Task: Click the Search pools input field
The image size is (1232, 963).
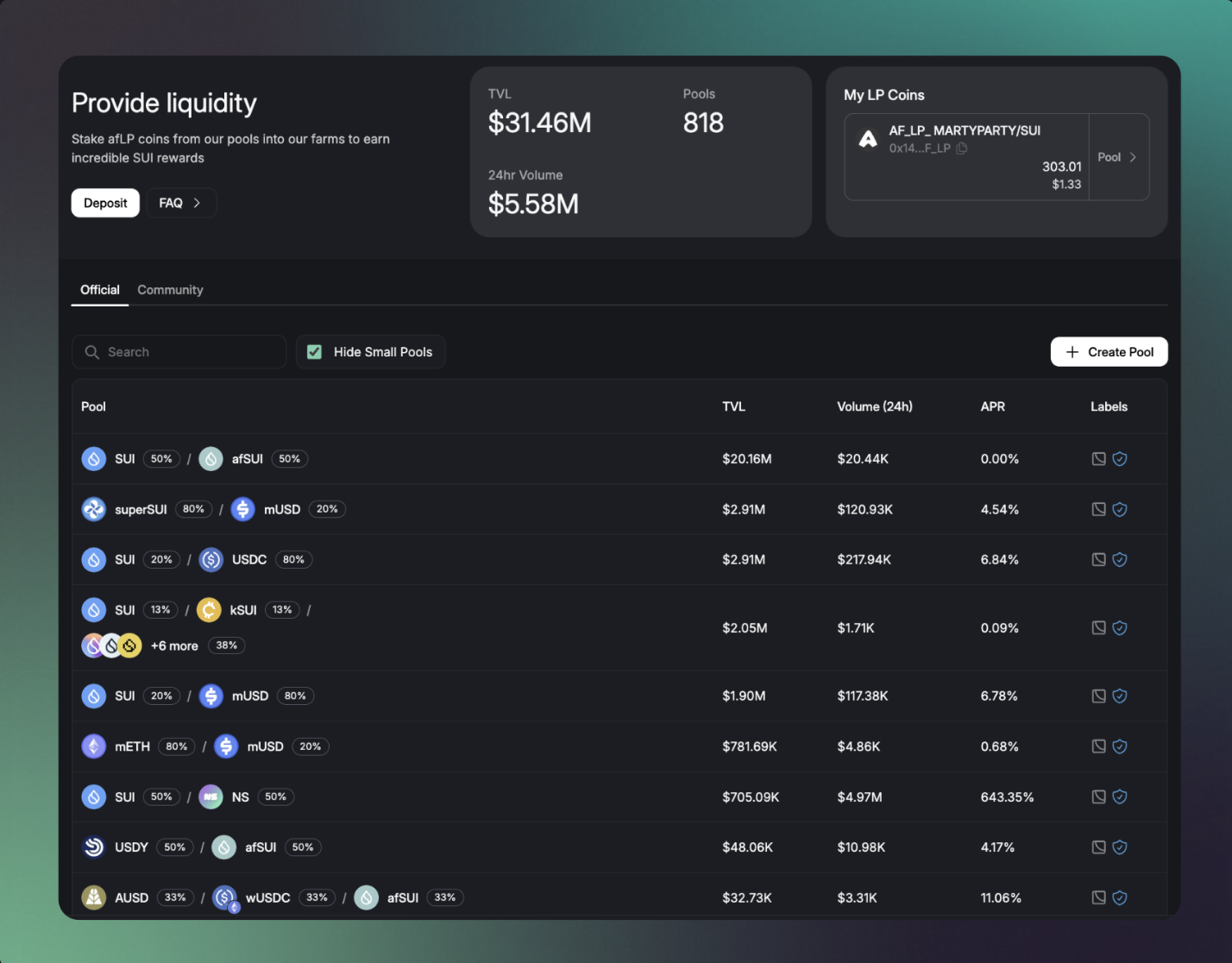Action: [x=181, y=352]
